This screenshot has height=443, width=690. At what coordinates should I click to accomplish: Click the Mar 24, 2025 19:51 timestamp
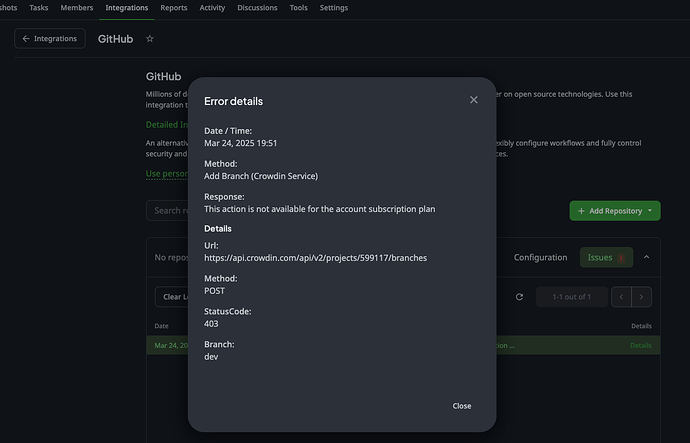(241, 143)
